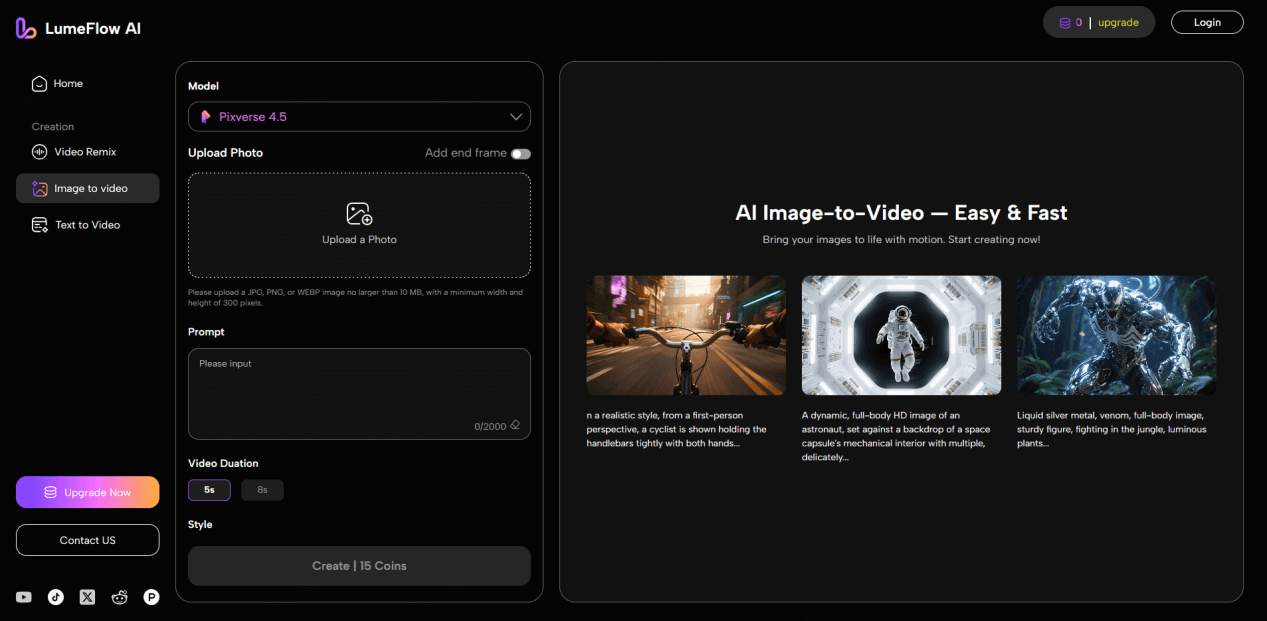Click the prompt clear eraser icon
The width and height of the screenshot is (1267, 621).
pyautogui.click(x=515, y=425)
